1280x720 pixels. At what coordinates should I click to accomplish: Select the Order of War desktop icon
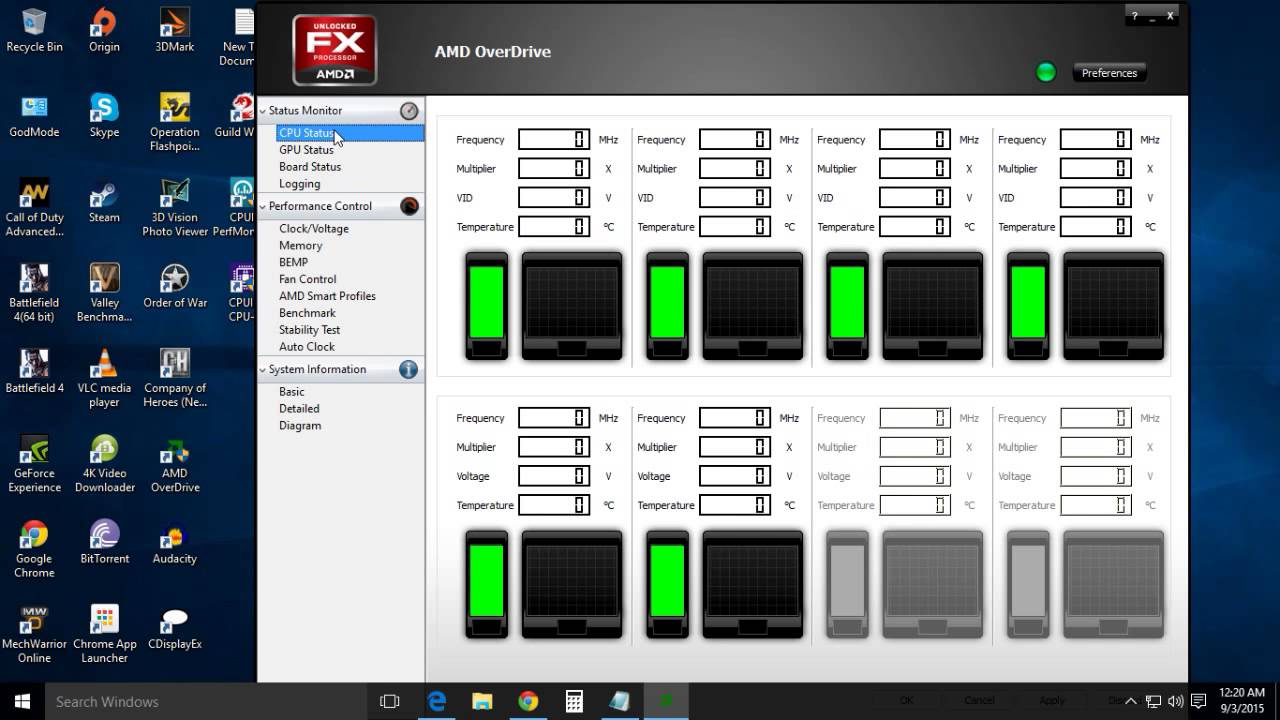click(175, 286)
